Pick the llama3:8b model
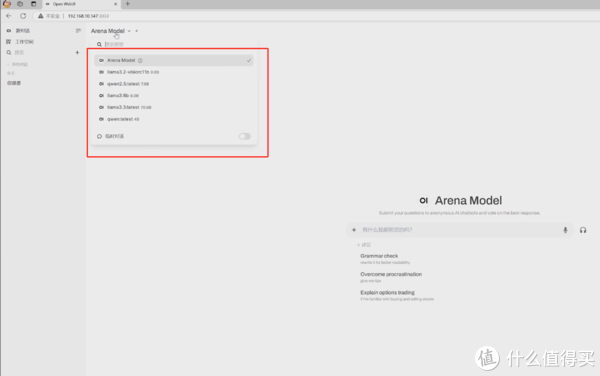 coord(174,96)
